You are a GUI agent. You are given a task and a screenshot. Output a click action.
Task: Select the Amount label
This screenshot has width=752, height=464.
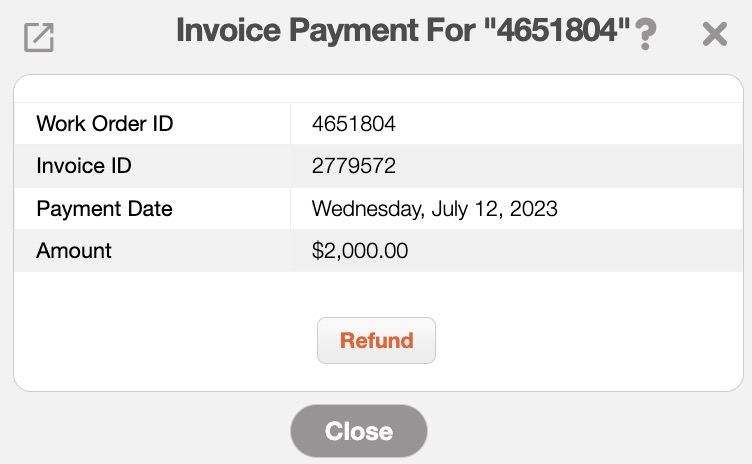point(74,251)
